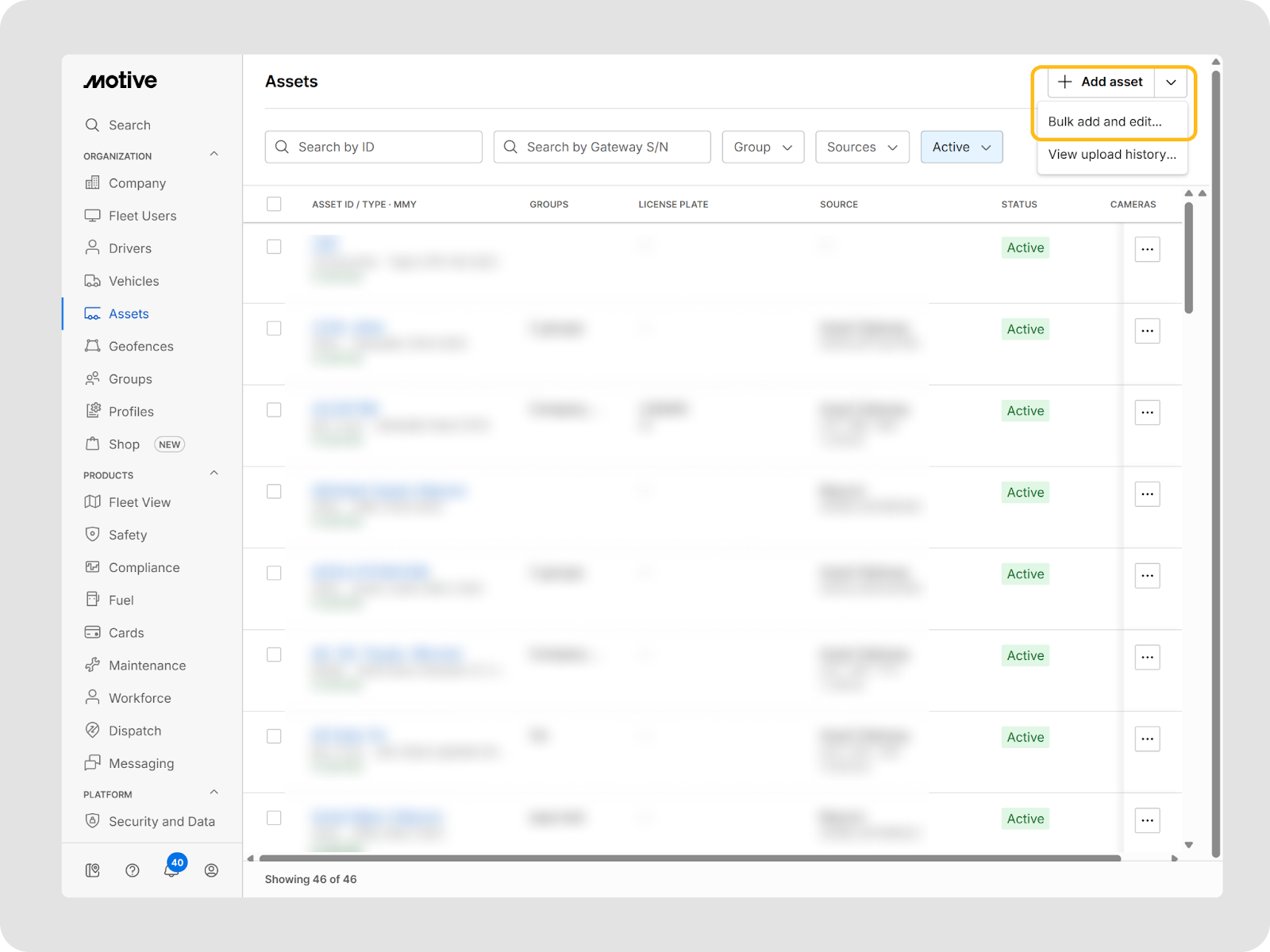The width and height of the screenshot is (1270, 952).
Task: Check the first asset row checkbox
Action: point(274,247)
